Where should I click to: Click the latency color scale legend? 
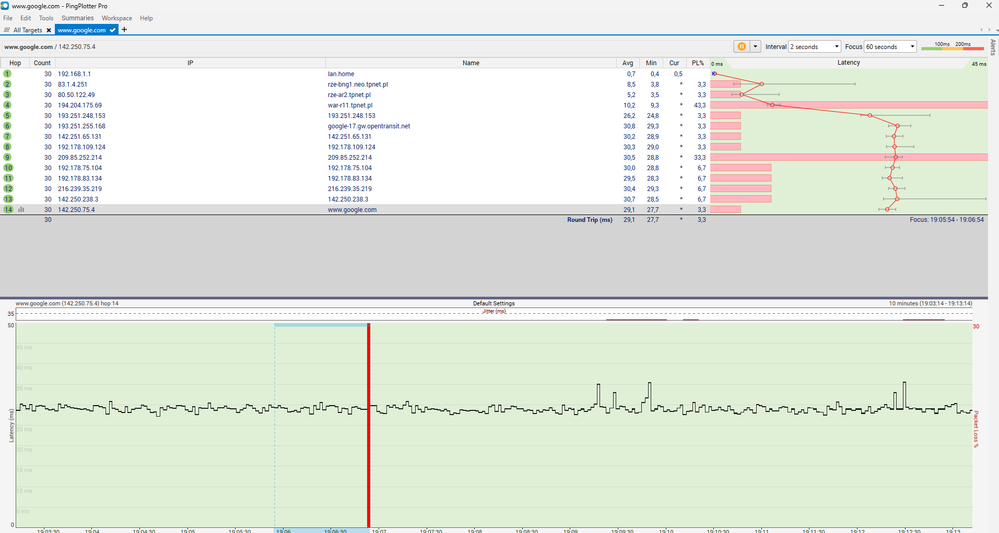pyautogui.click(x=951, y=46)
